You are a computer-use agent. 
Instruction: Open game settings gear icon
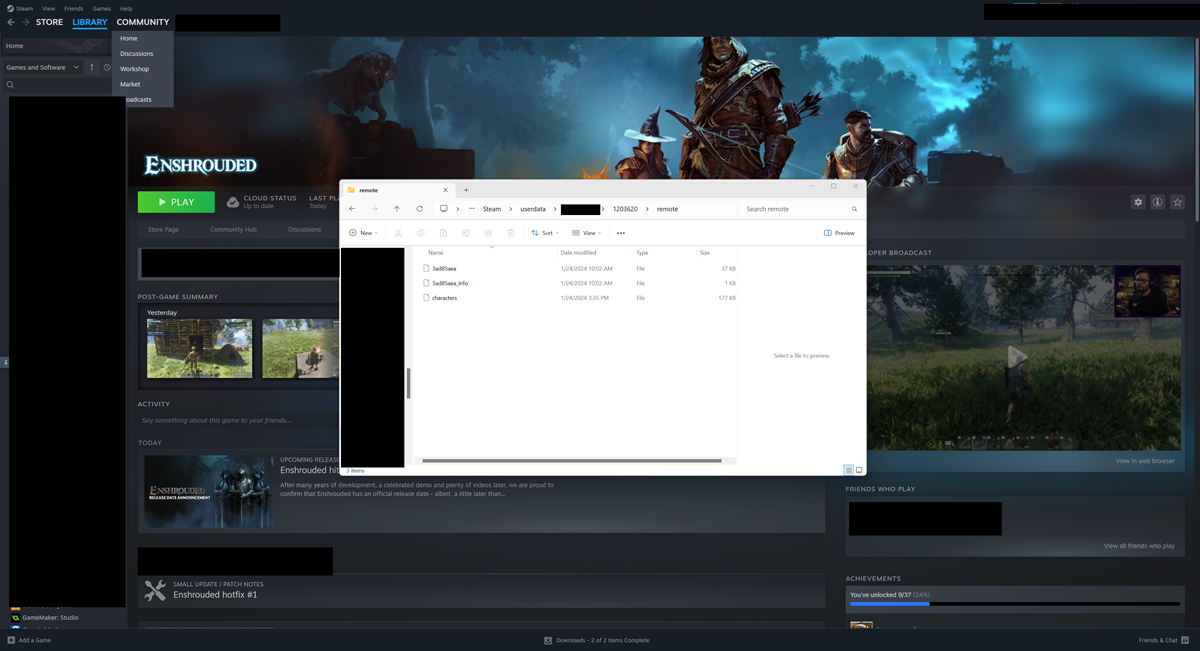[x=1138, y=202]
